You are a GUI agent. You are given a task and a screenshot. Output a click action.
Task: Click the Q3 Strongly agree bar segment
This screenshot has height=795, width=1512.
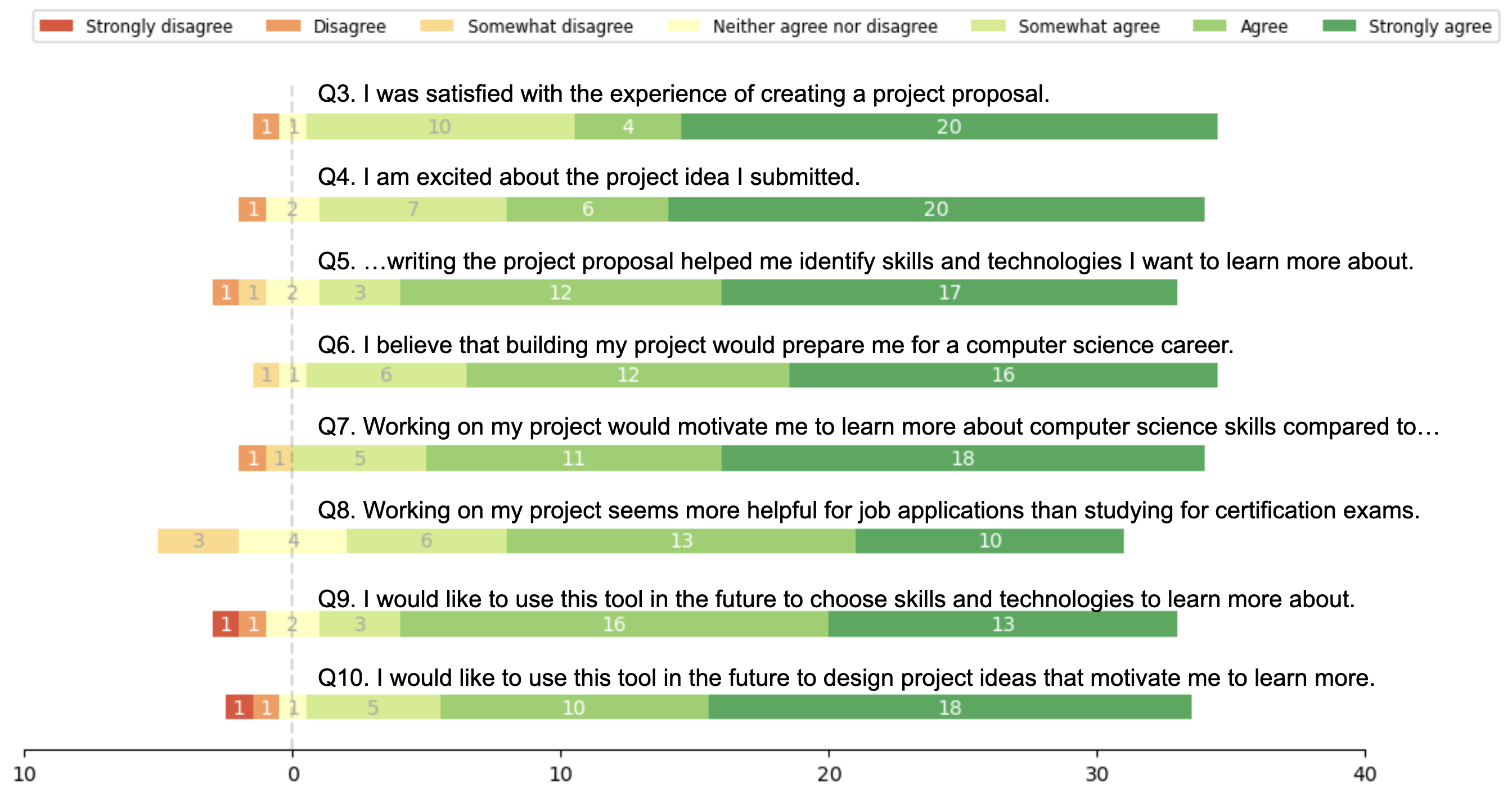tap(948, 127)
